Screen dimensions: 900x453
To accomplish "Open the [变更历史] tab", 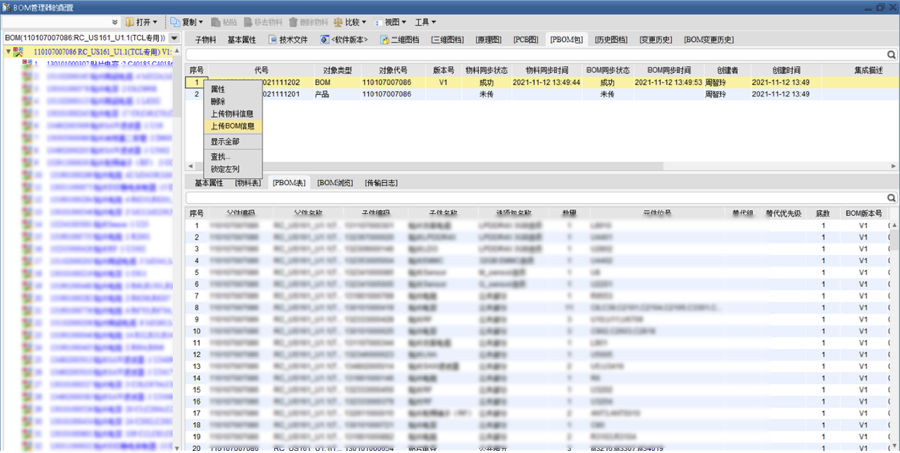I will [655, 40].
